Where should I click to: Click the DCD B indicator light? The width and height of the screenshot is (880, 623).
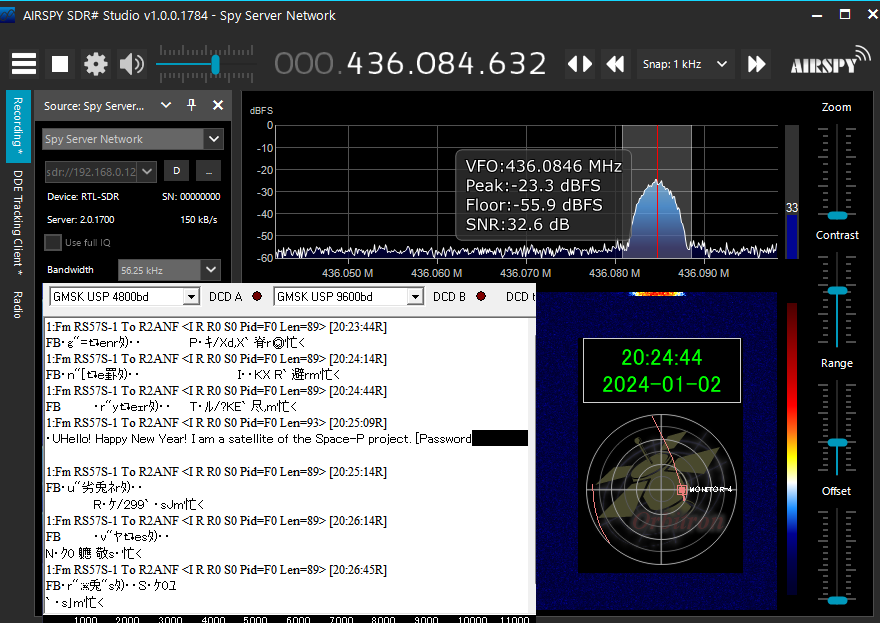point(481,296)
